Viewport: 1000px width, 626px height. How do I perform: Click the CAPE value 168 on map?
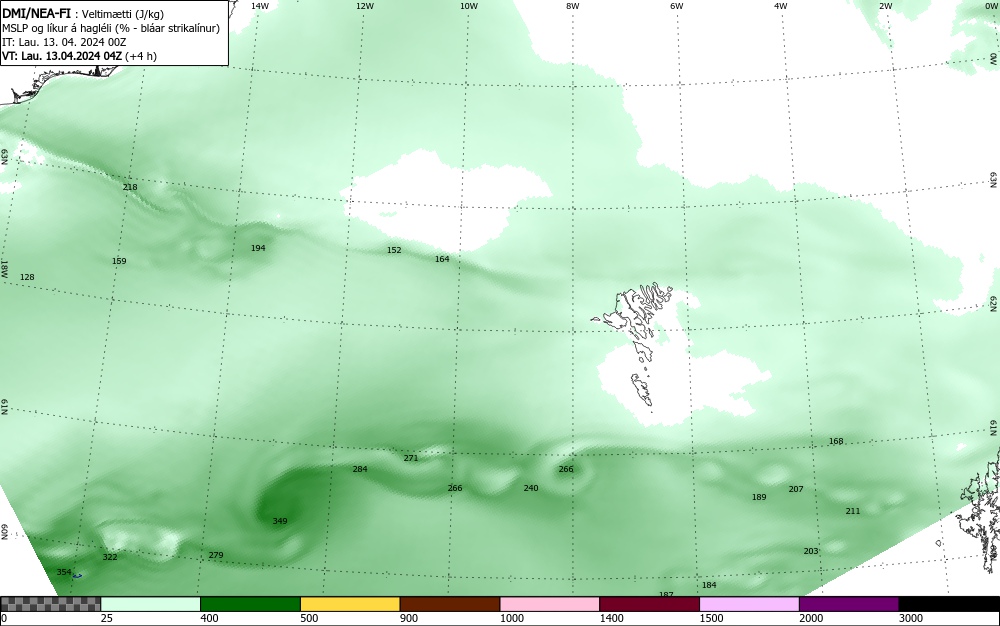(x=835, y=441)
